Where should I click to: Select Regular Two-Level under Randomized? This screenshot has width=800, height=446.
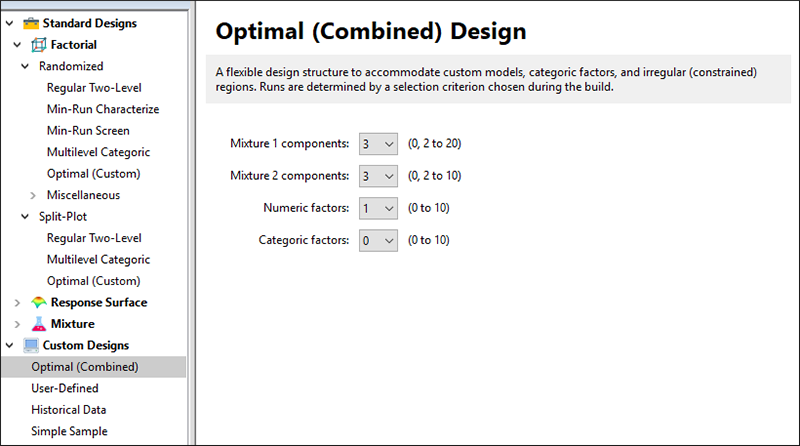(x=94, y=88)
